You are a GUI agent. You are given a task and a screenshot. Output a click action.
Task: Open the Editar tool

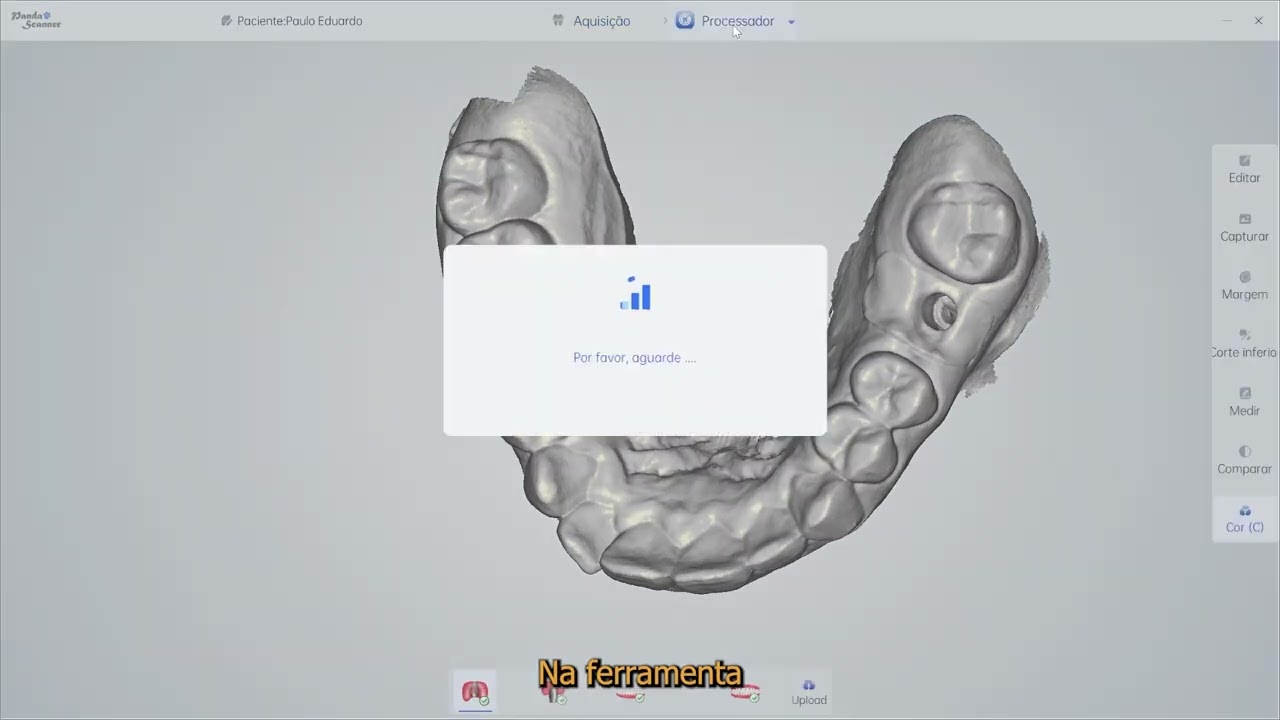point(1244,170)
